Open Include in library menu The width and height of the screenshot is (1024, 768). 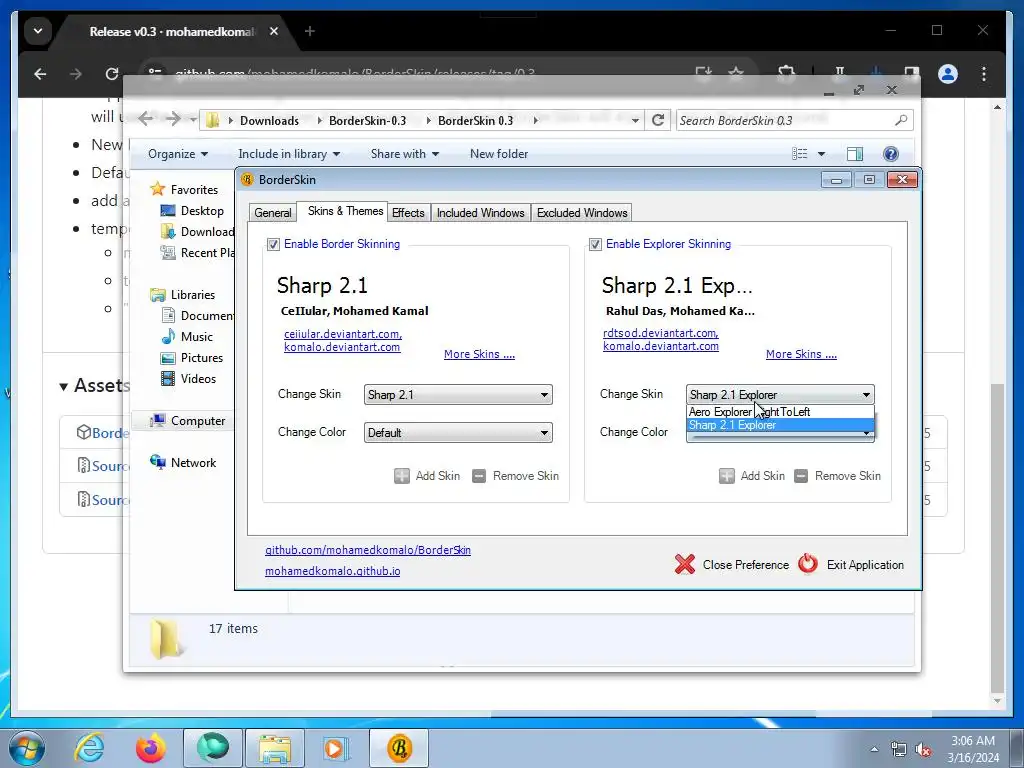point(289,154)
